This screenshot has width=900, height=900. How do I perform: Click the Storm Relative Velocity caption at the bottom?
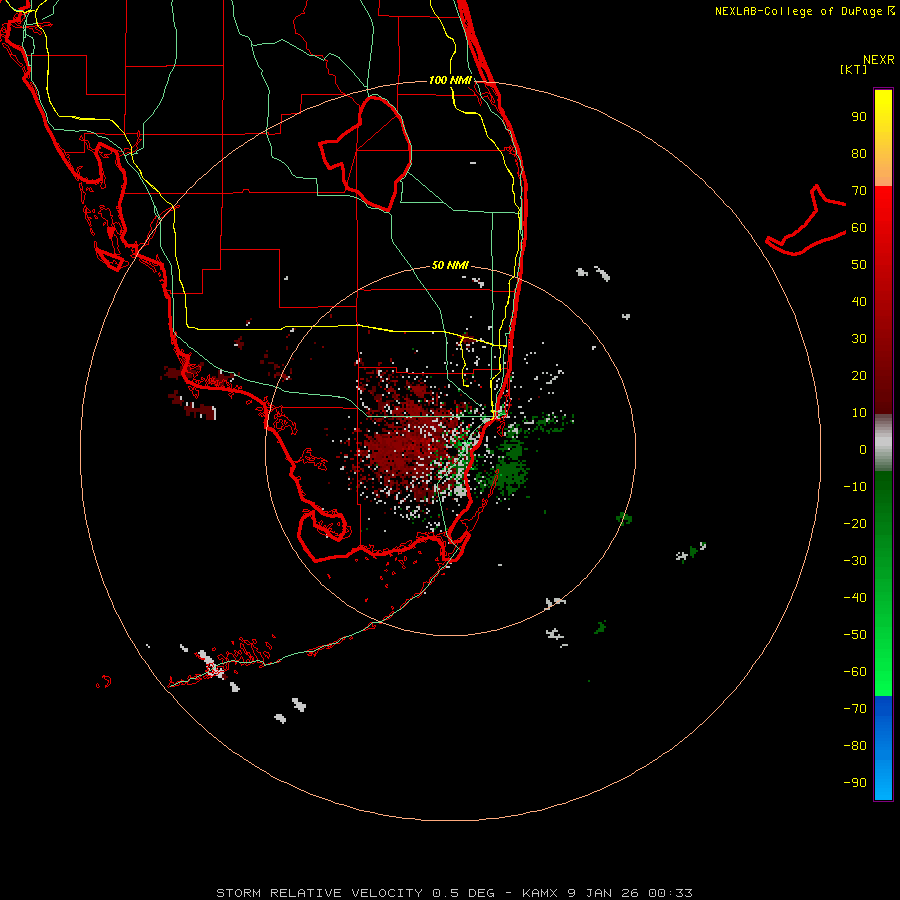pos(454,893)
